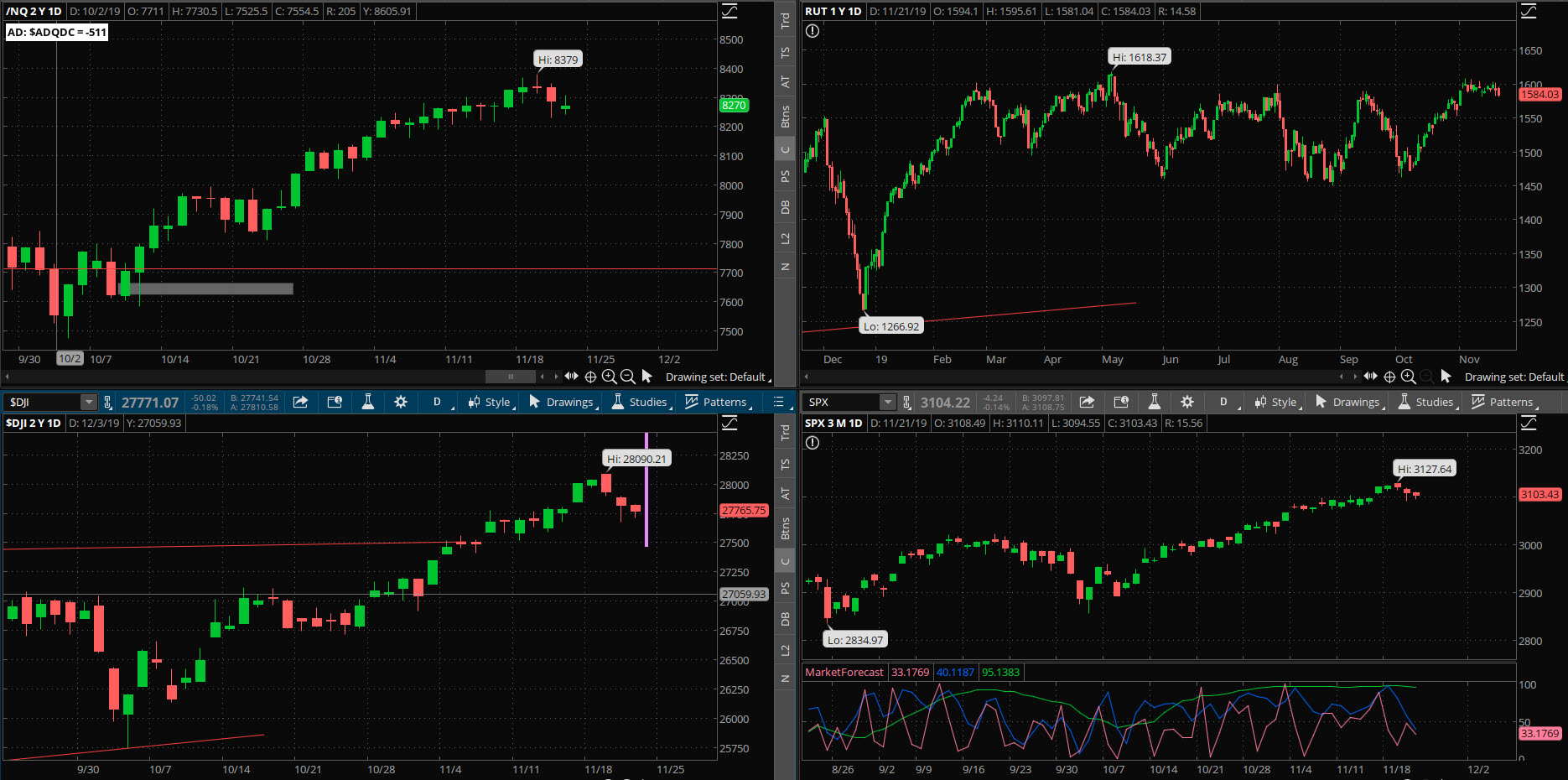Toggle the Btns side panel on the /NQ chart

pos(785,117)
